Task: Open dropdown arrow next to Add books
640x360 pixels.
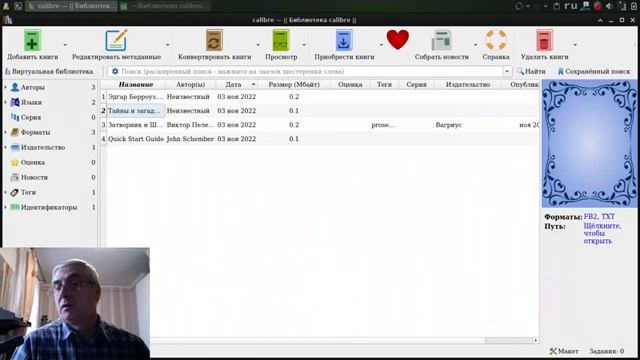Action: pyautogui.click(x=65, y=44)
